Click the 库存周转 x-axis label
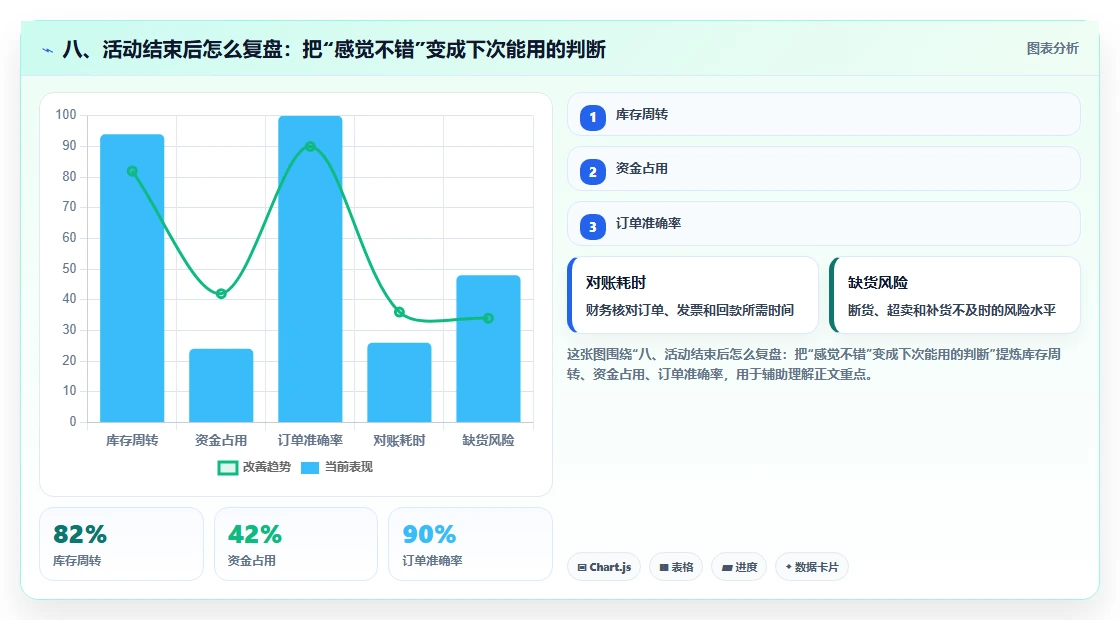This screenshot has height=620, width=1120. (132, 441)
